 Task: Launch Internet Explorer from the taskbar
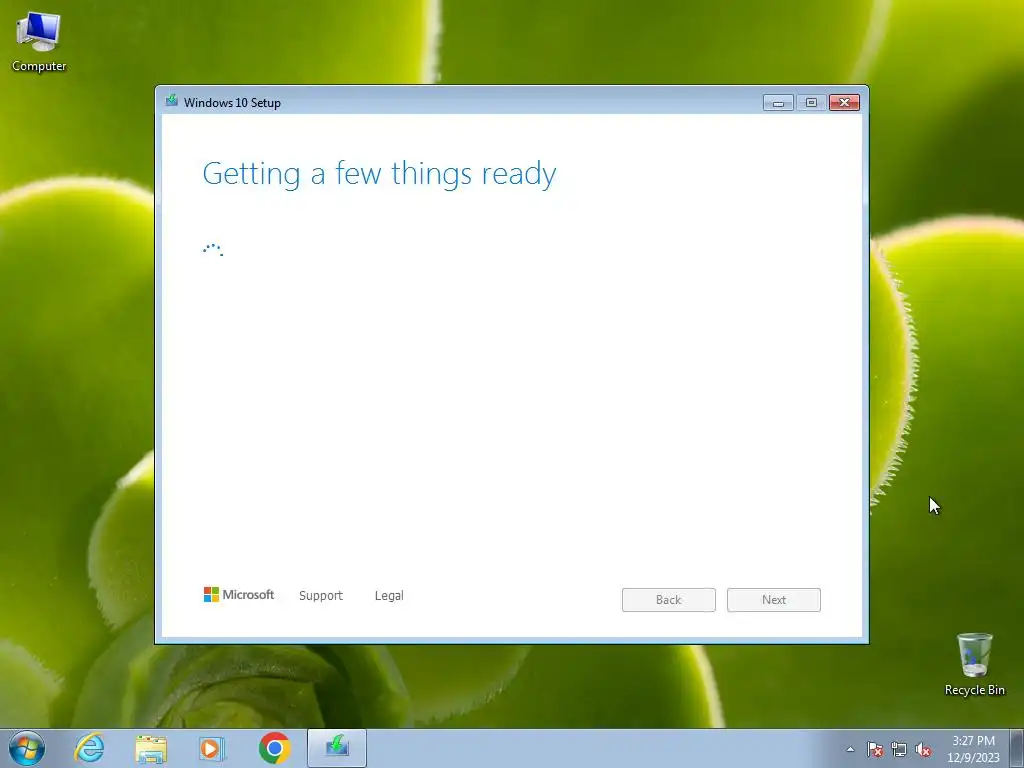(x=89, y=748)
